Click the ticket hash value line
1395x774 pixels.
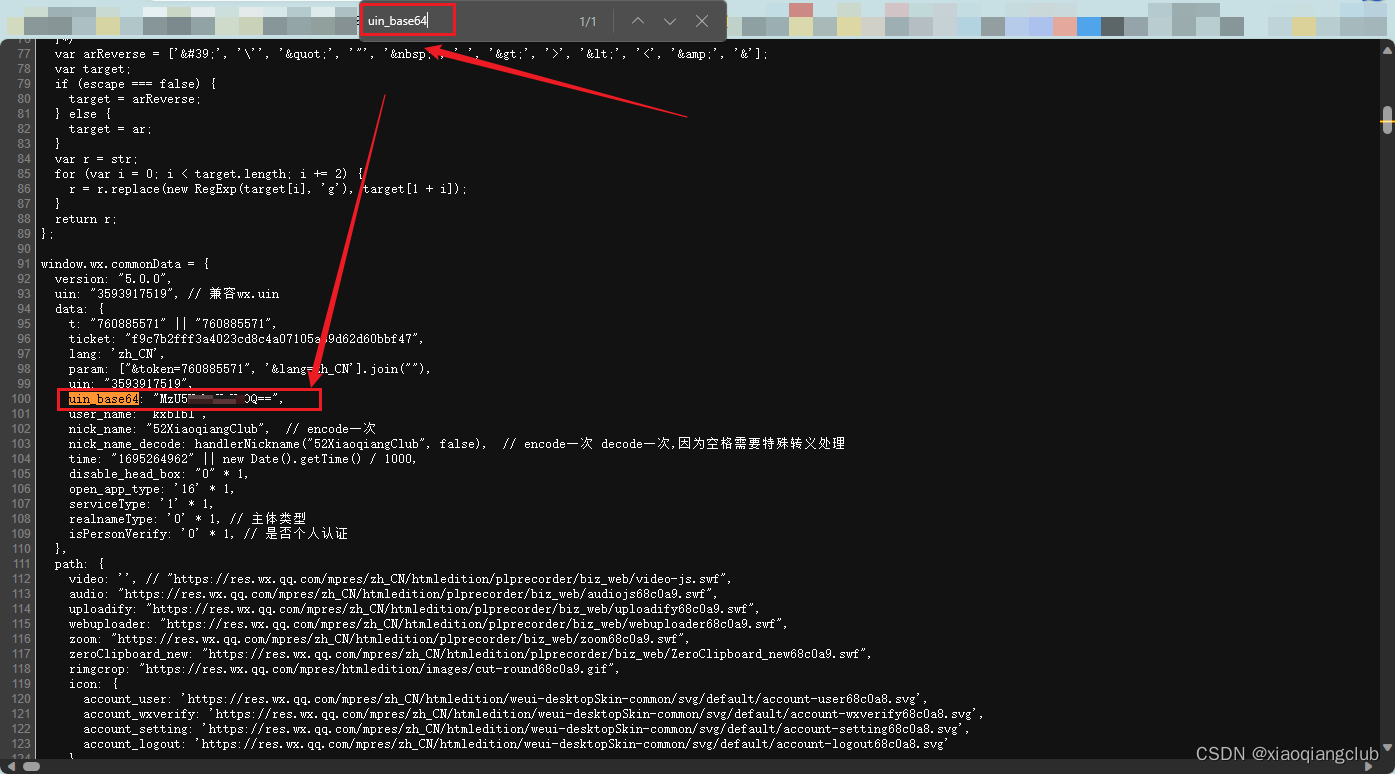click(x=247, y=339)
